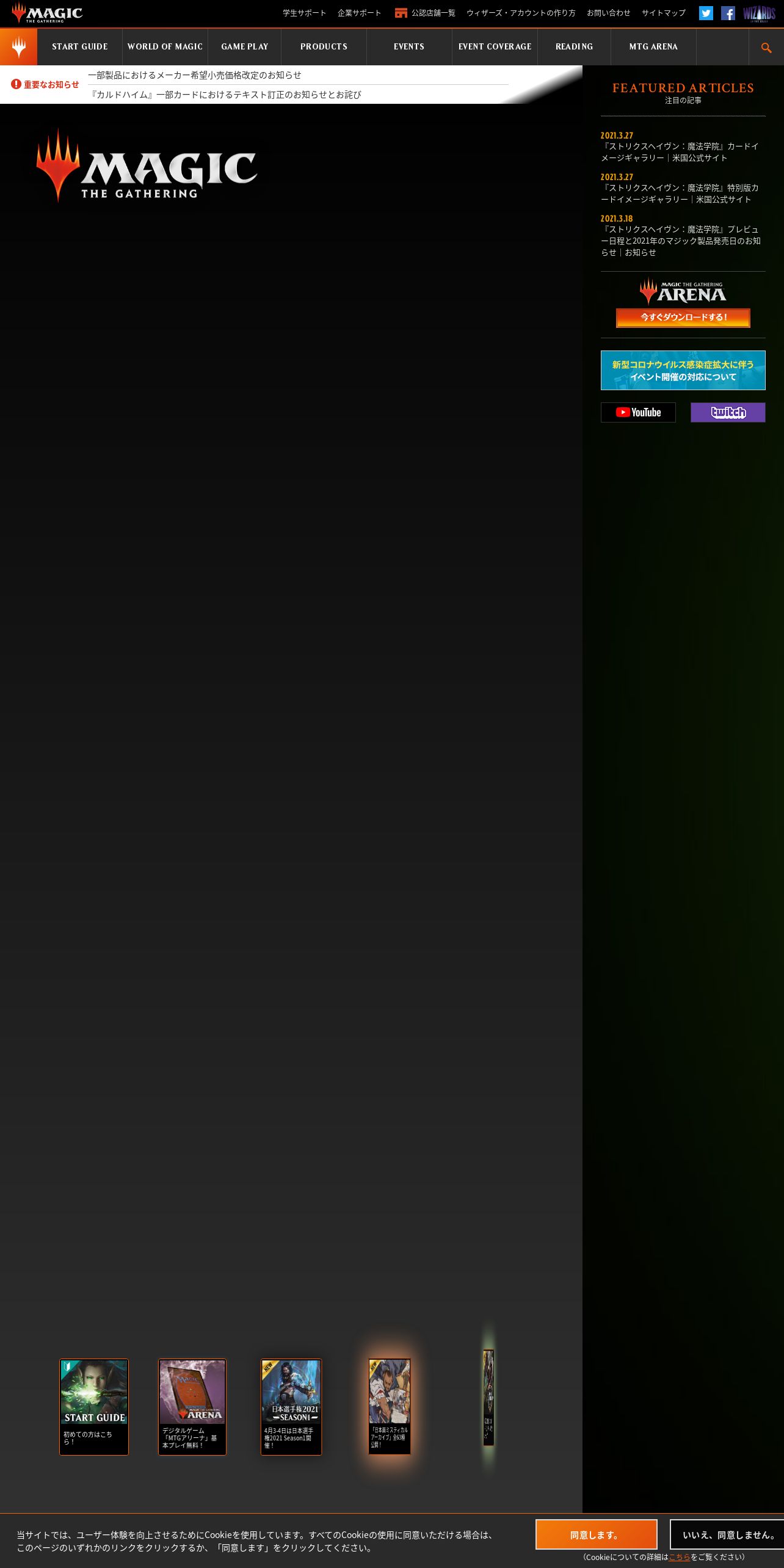Open the search magnifier icon

tap(766, 48)
